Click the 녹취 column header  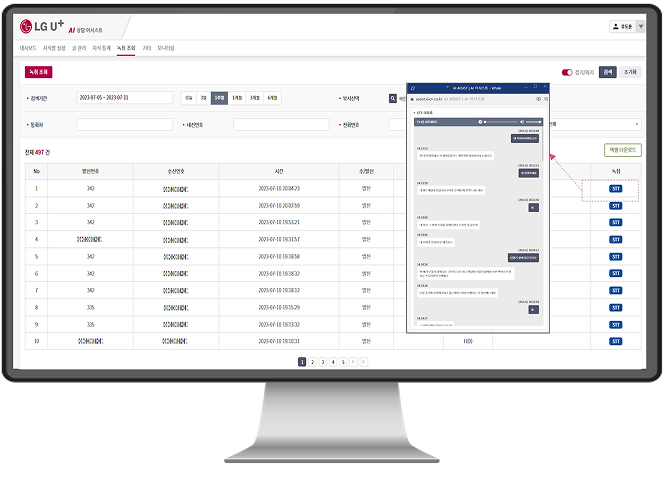click(616, 171)
